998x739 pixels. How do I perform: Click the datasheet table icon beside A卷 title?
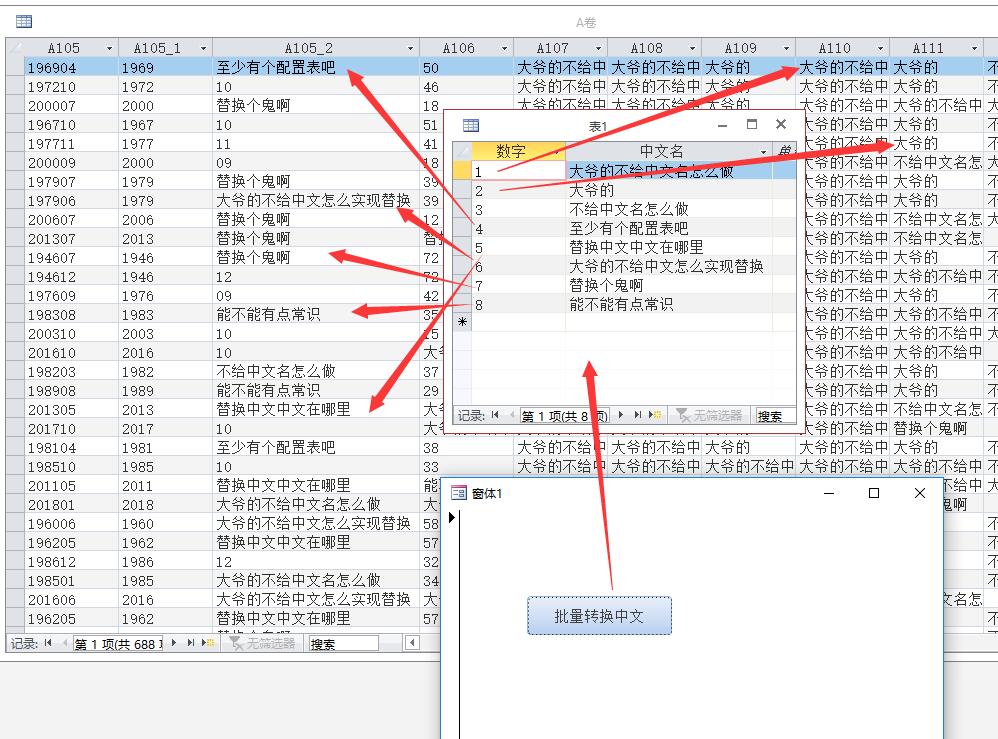(24, 22)
